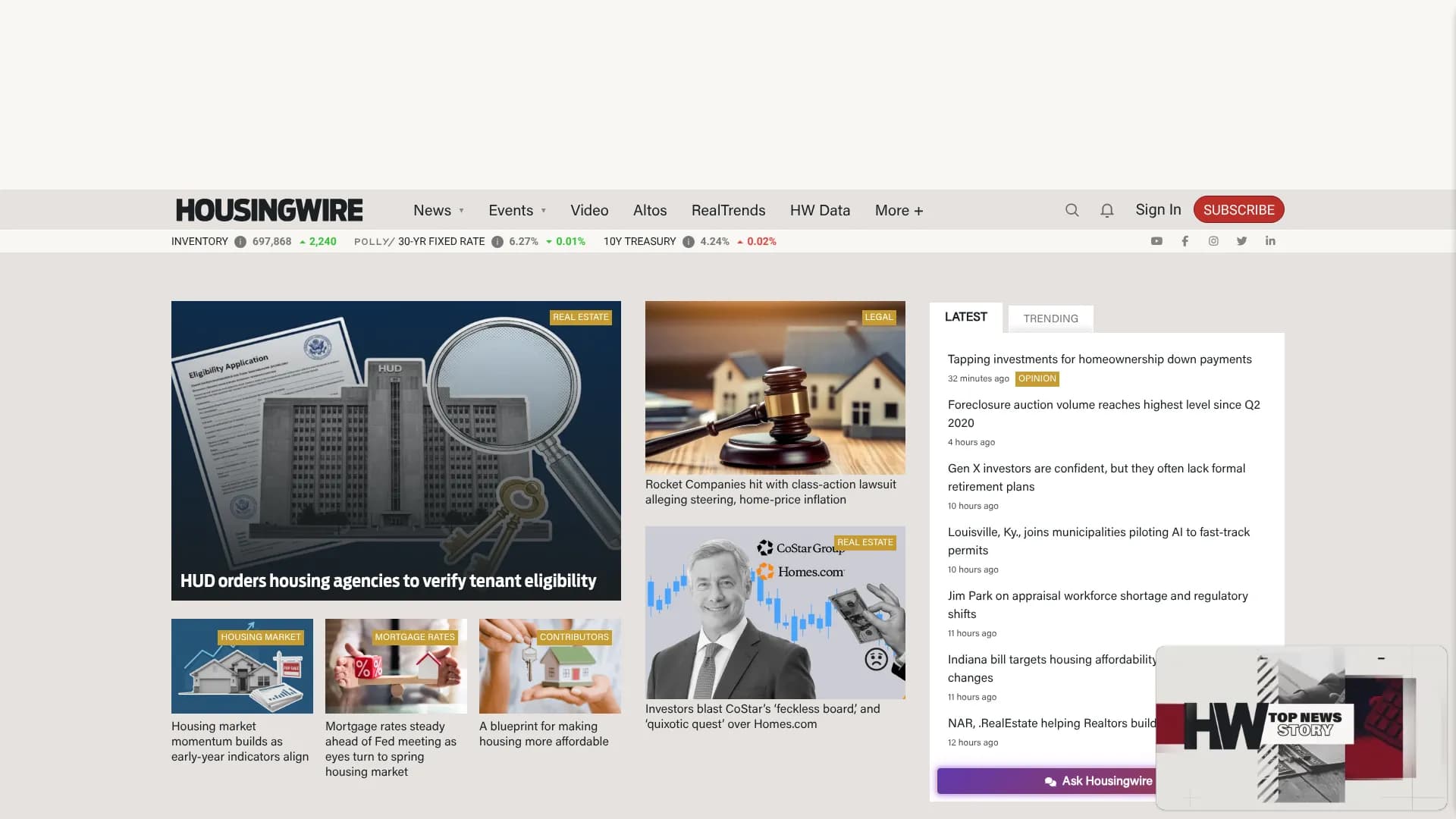The width and height of the screenshot is (1456, 819).
Task: Open HUD orders housing agencies headline
Action: (388, 581)
